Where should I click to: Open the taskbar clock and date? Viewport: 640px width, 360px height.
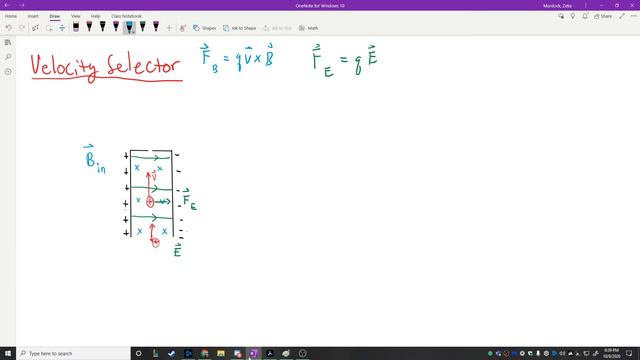pos(611,353)
